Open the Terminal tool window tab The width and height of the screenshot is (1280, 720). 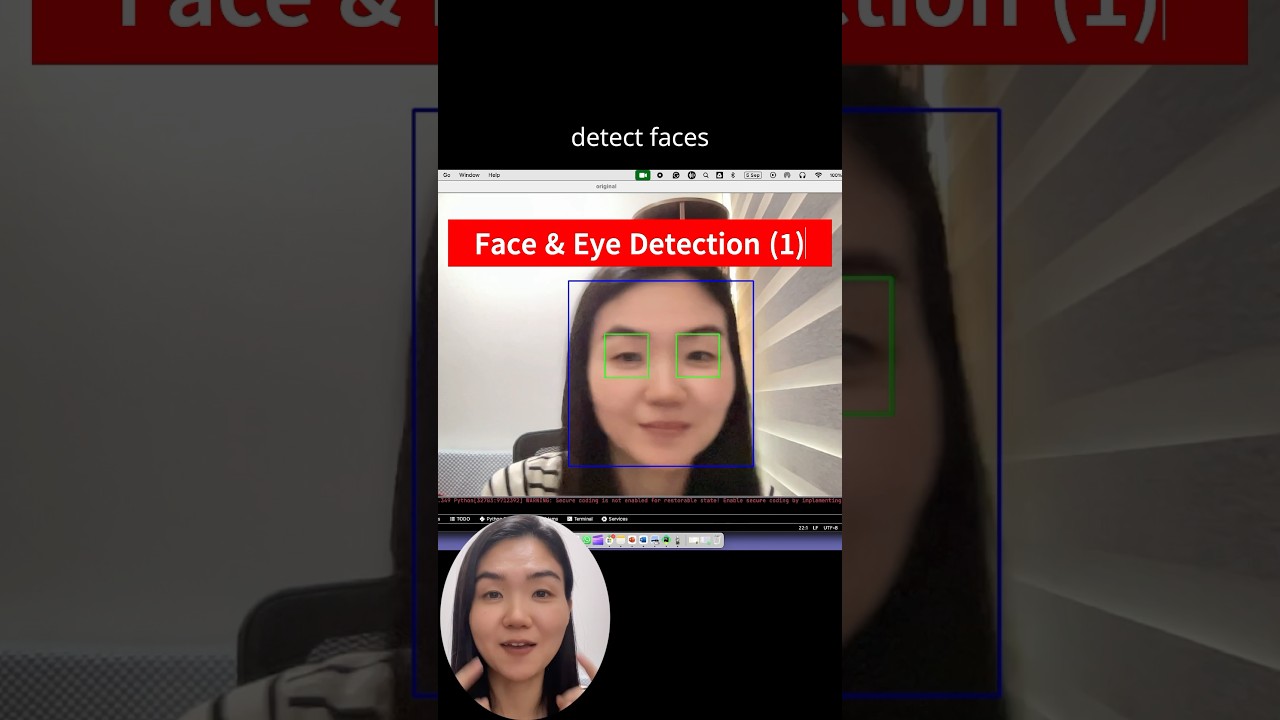click(x=580, y=519)
